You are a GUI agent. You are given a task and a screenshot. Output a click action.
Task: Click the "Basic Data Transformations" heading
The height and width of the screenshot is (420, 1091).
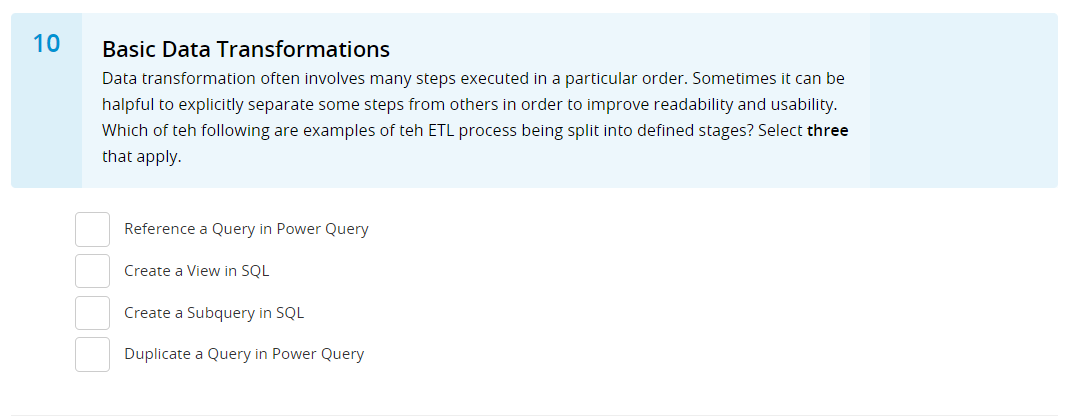tap(246, 49)
